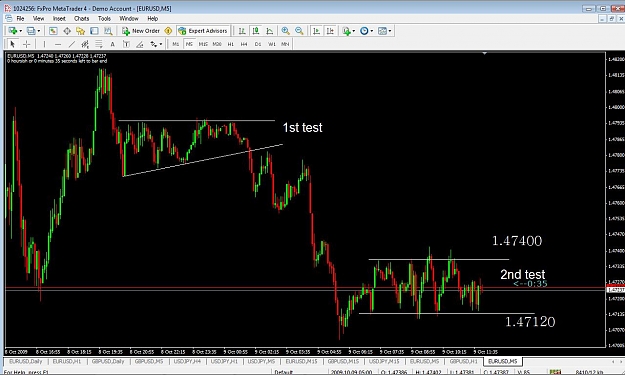Screen dimensions: 625x375
Task: Select the Text Label (T) tool
Action: (x=126, y=44)
